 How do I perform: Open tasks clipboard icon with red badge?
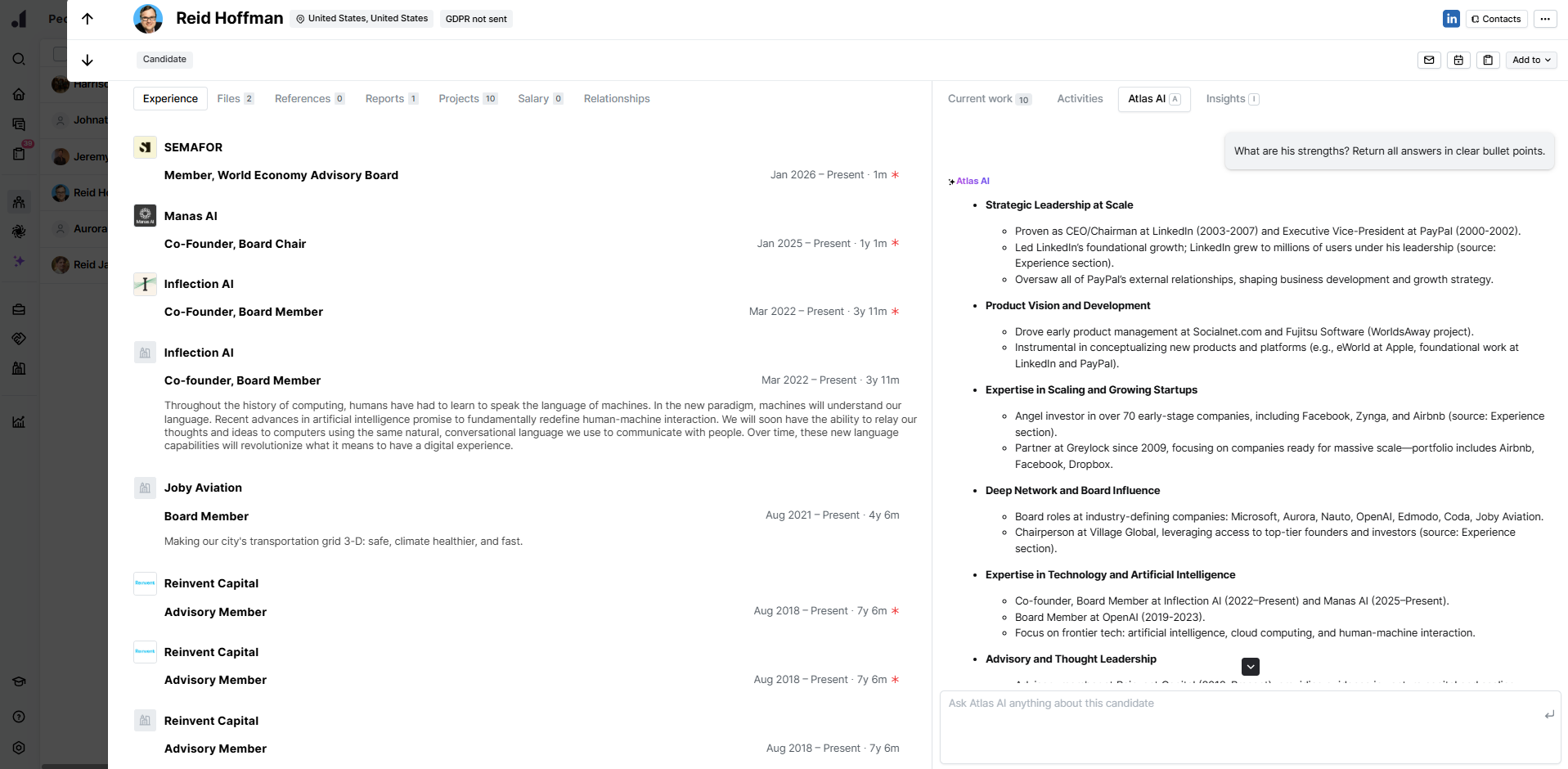coord(19,153)
